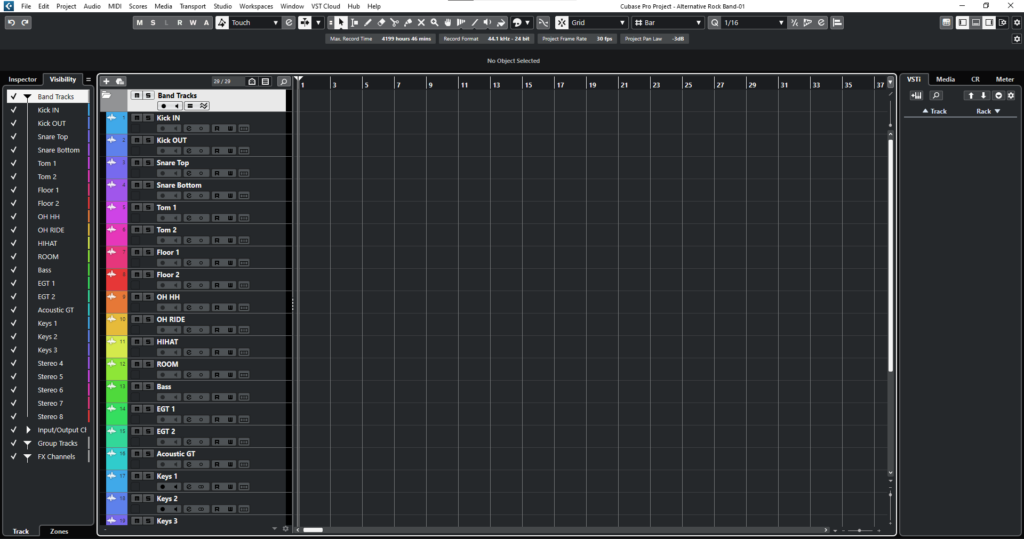
Task: Toggle visibility checkbox for Acoustic GT
Action: 14,310
